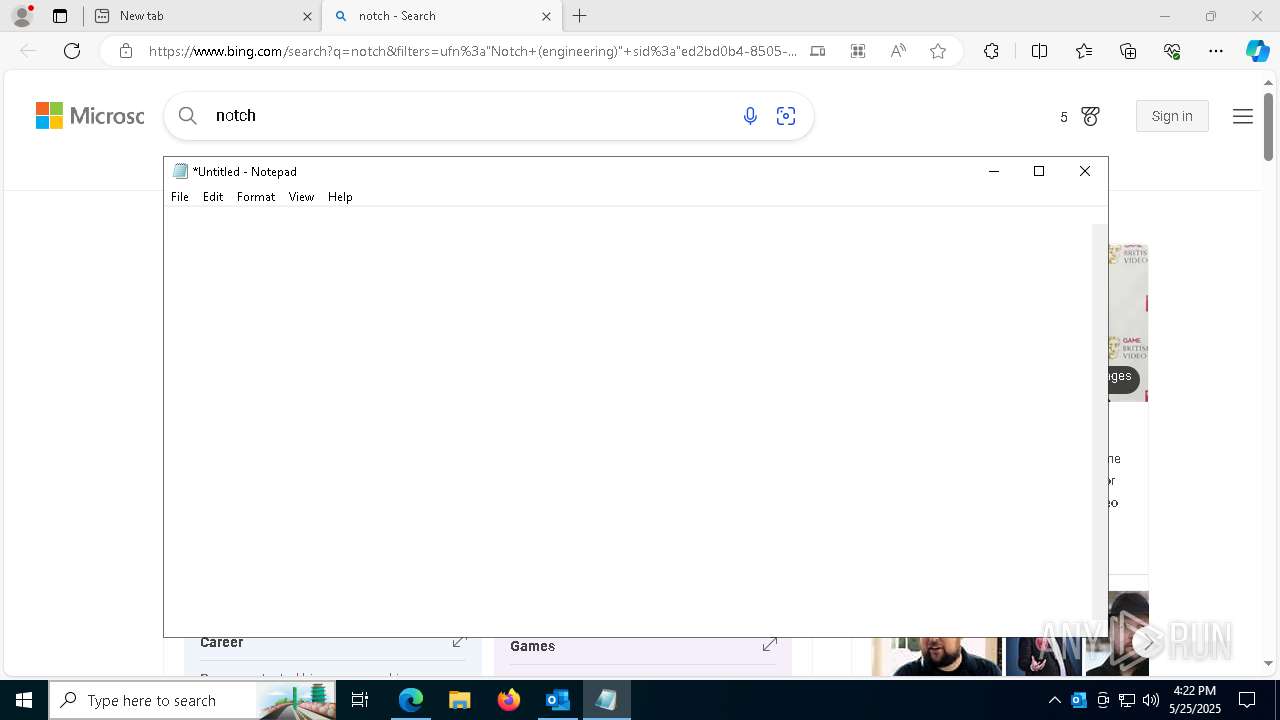Click the Microsoft Bing logo
Screen dimensions: 1280x720
(90, 116)
